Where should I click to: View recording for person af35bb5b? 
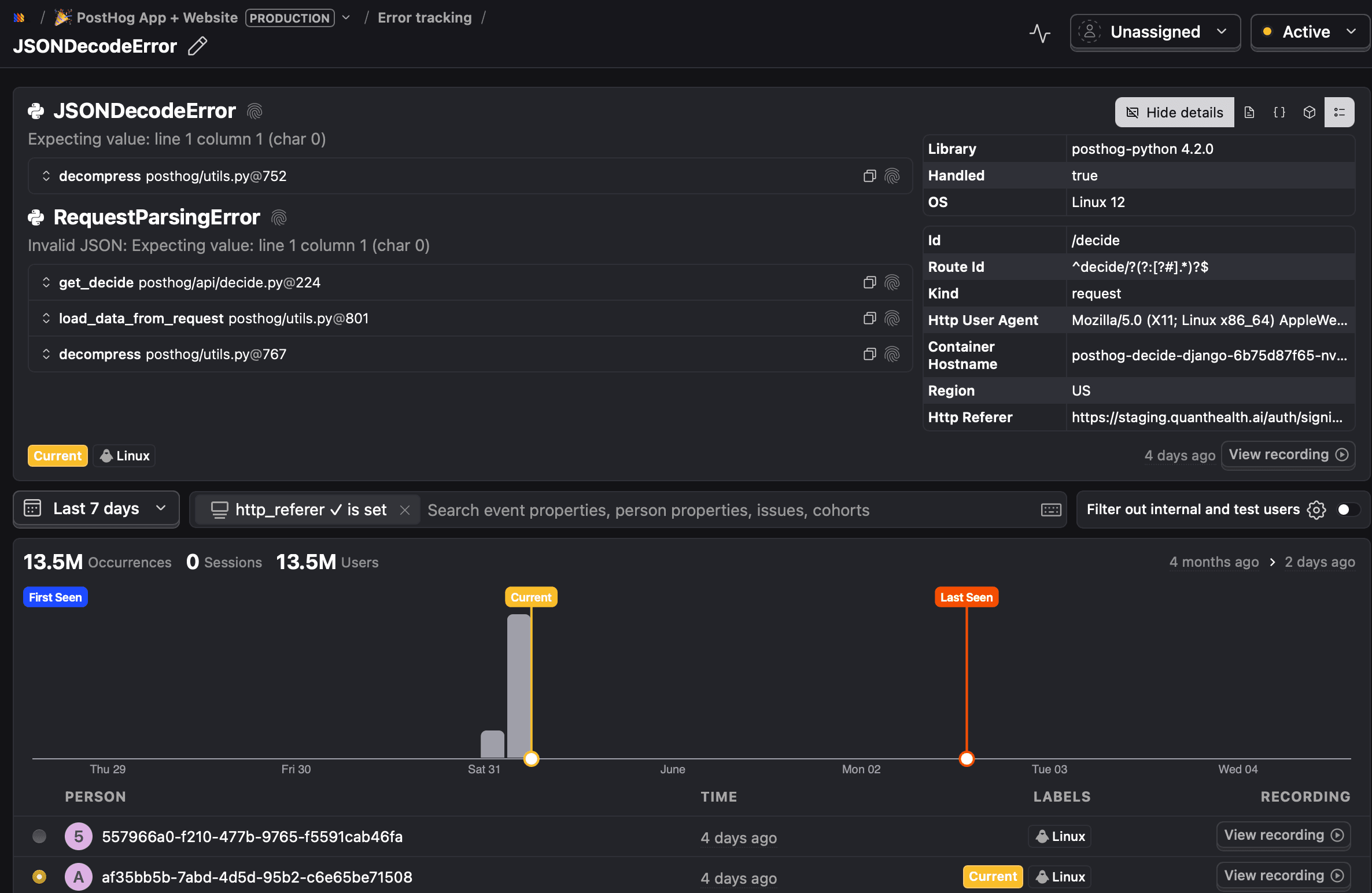point(1284,876)
